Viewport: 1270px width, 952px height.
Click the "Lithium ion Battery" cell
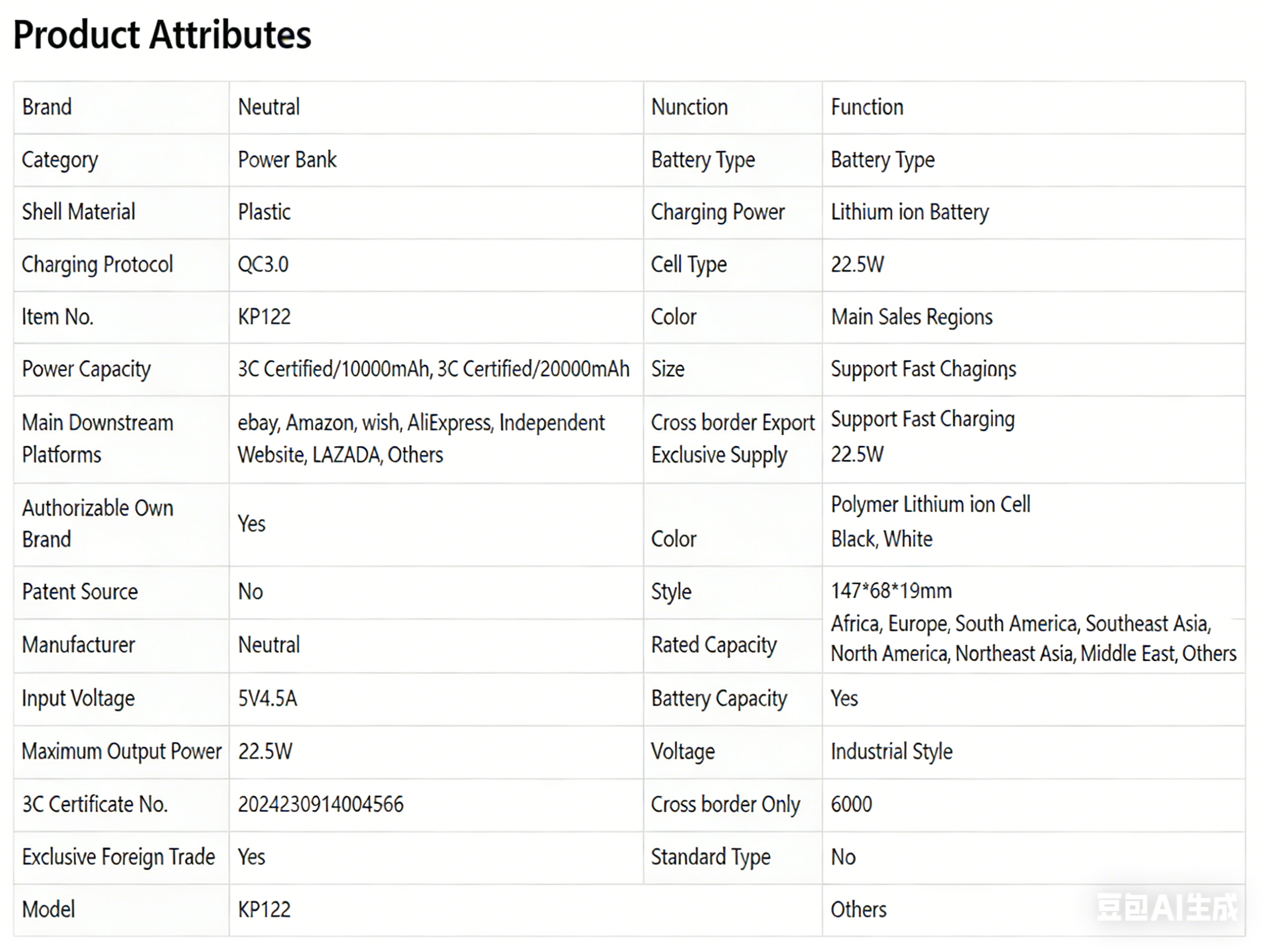pos(910,212)
